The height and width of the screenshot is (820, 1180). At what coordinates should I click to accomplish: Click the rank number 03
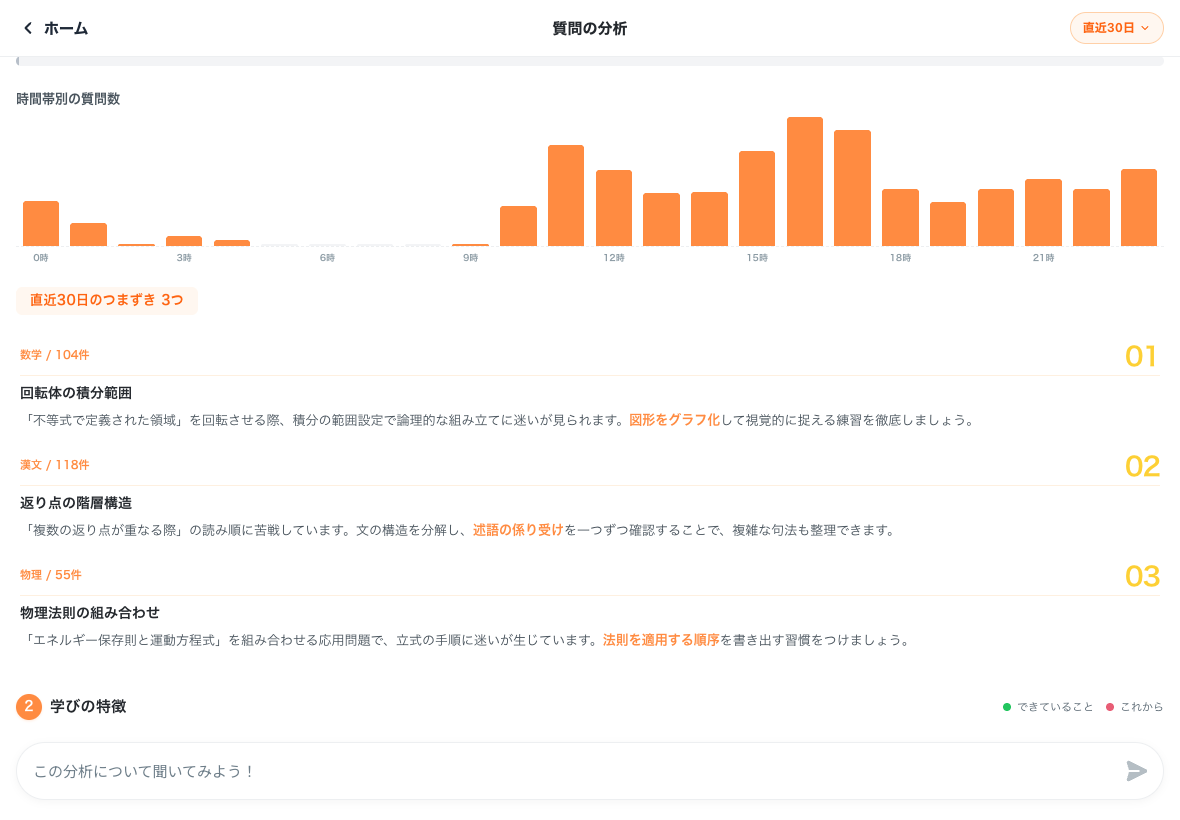(x=1142, y=576)
